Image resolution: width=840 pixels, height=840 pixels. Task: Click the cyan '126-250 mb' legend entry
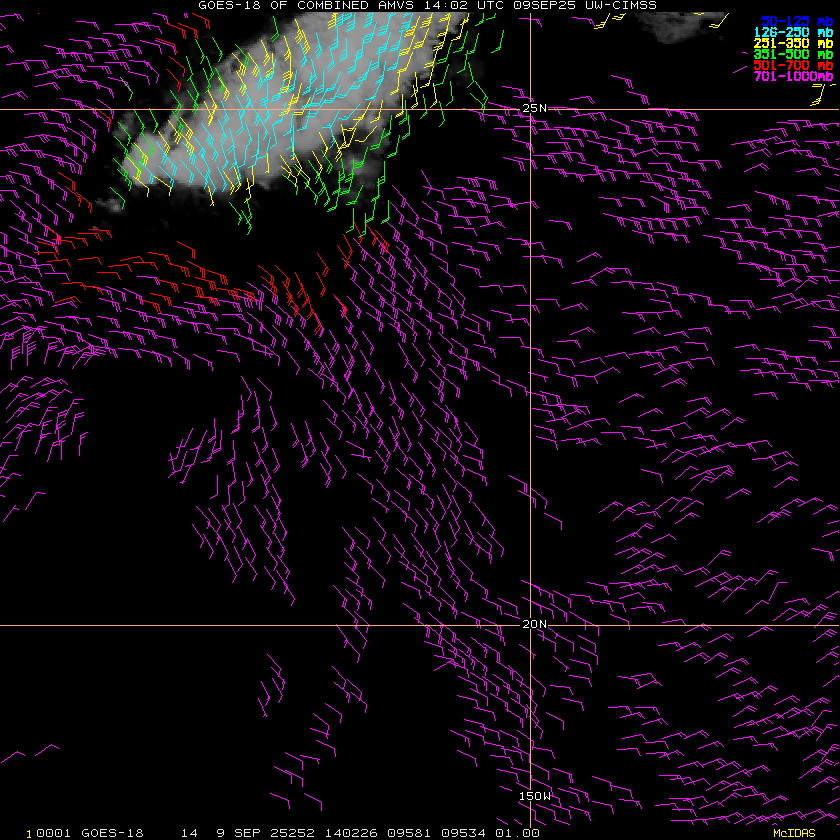793,32
